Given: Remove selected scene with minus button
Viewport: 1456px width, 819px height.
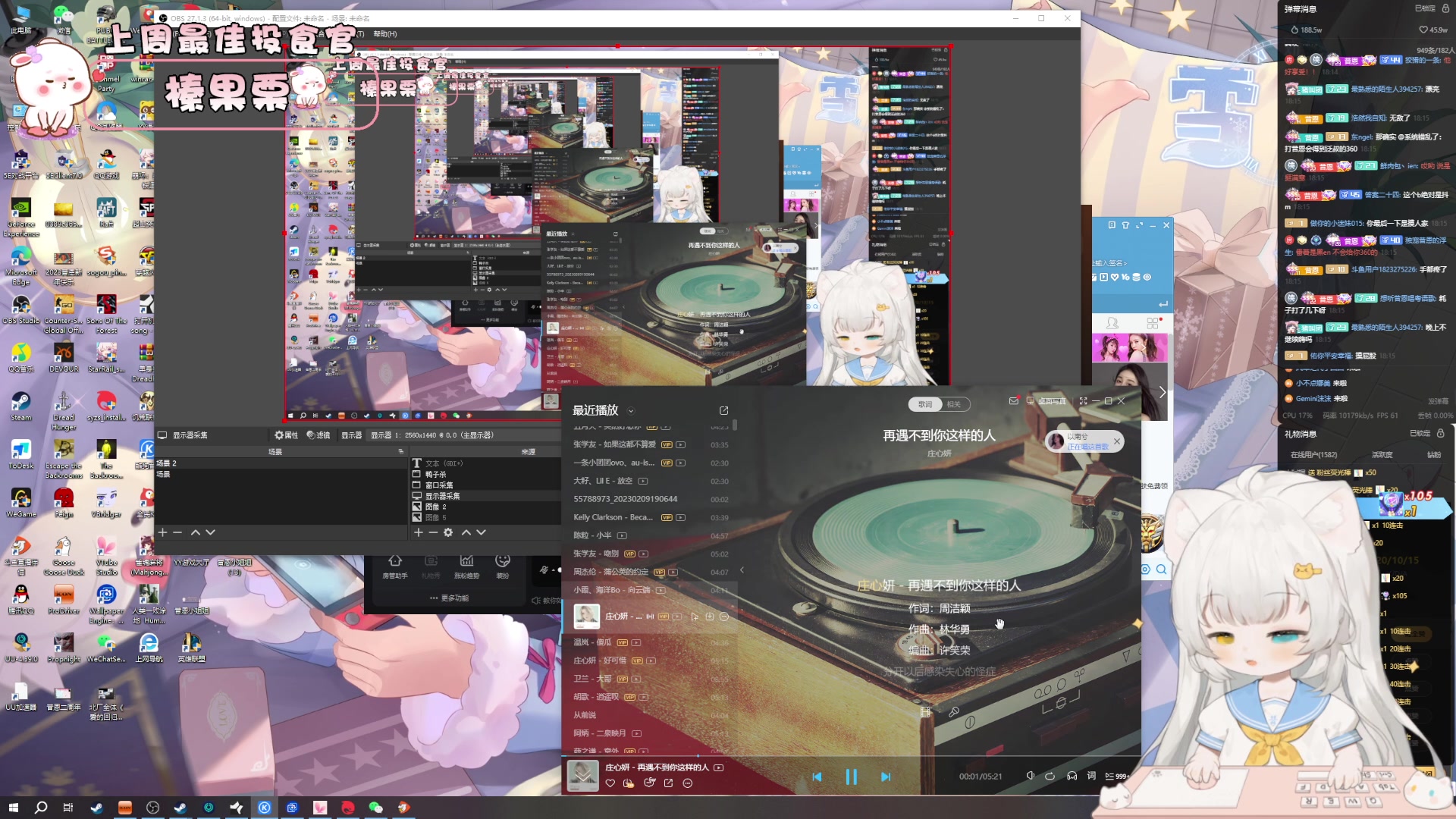Looking at the screenshot, I should [177, 532].
